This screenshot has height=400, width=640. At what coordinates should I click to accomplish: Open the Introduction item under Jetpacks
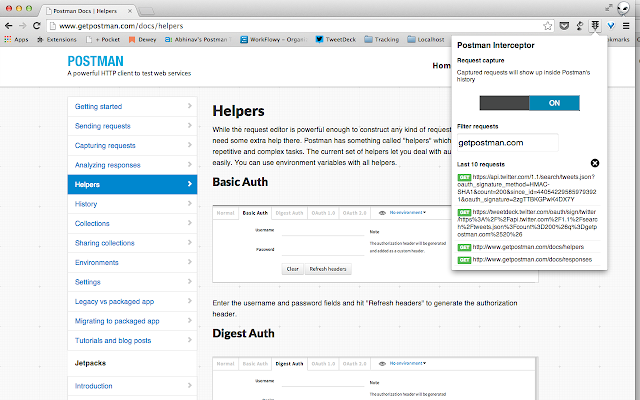(132, 386)
